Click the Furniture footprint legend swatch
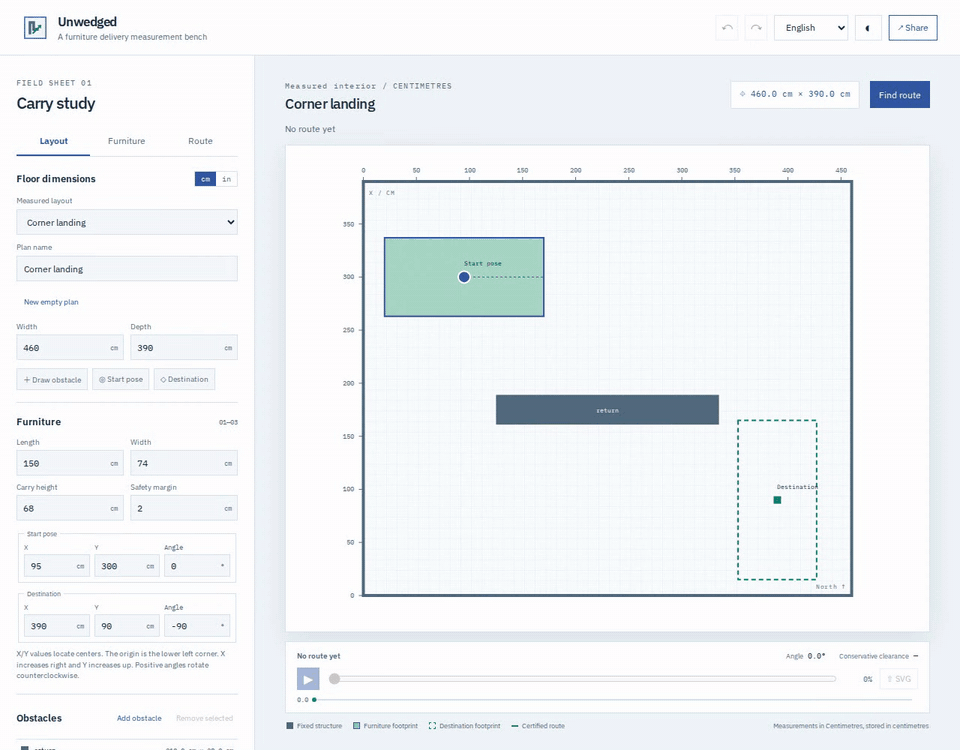The width and height of the screenshot is (960, 750). tap(356, 726)
